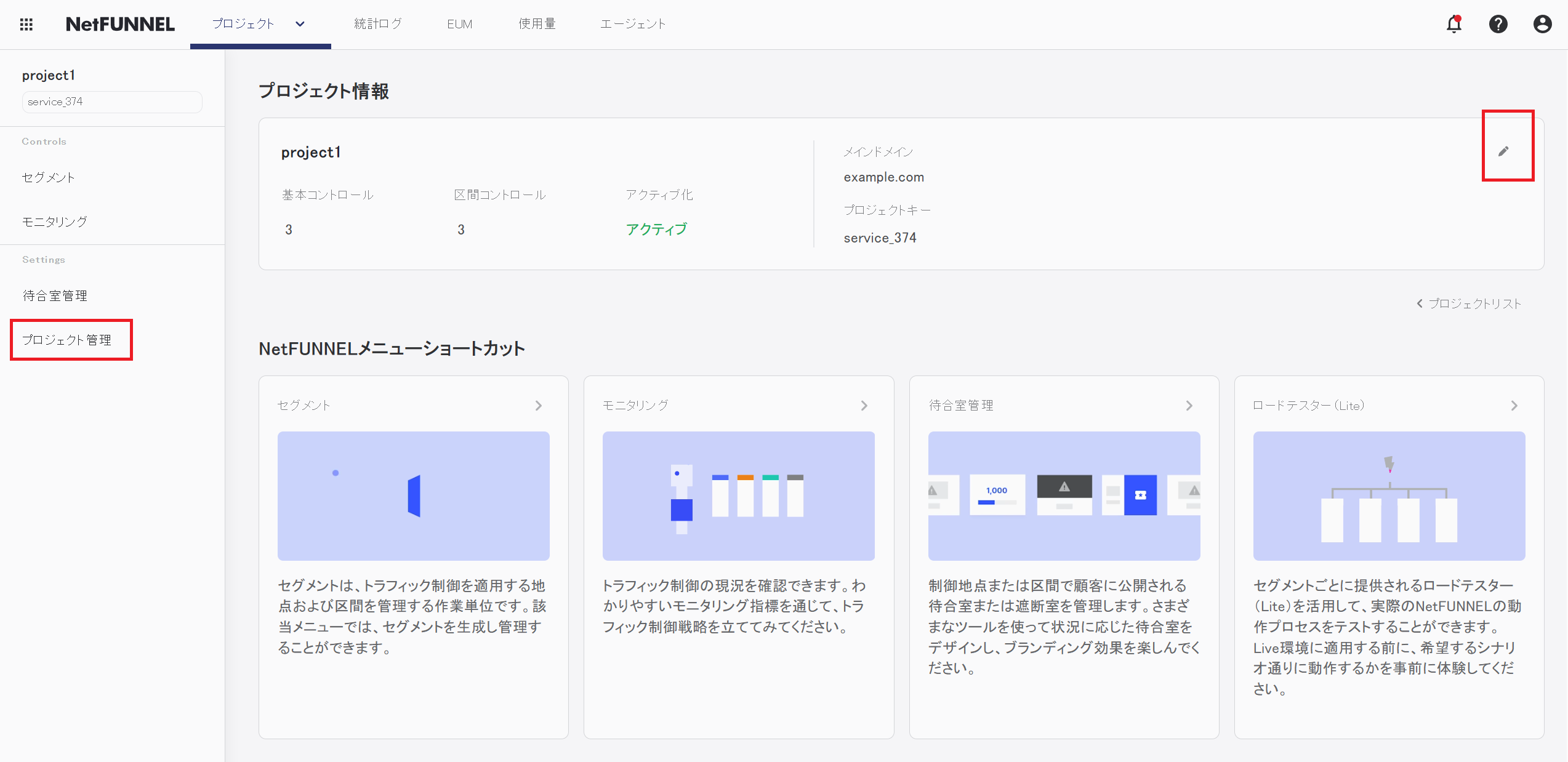
Task: Click the NetFUNNEL logo
Action: [x=120, y=23]
